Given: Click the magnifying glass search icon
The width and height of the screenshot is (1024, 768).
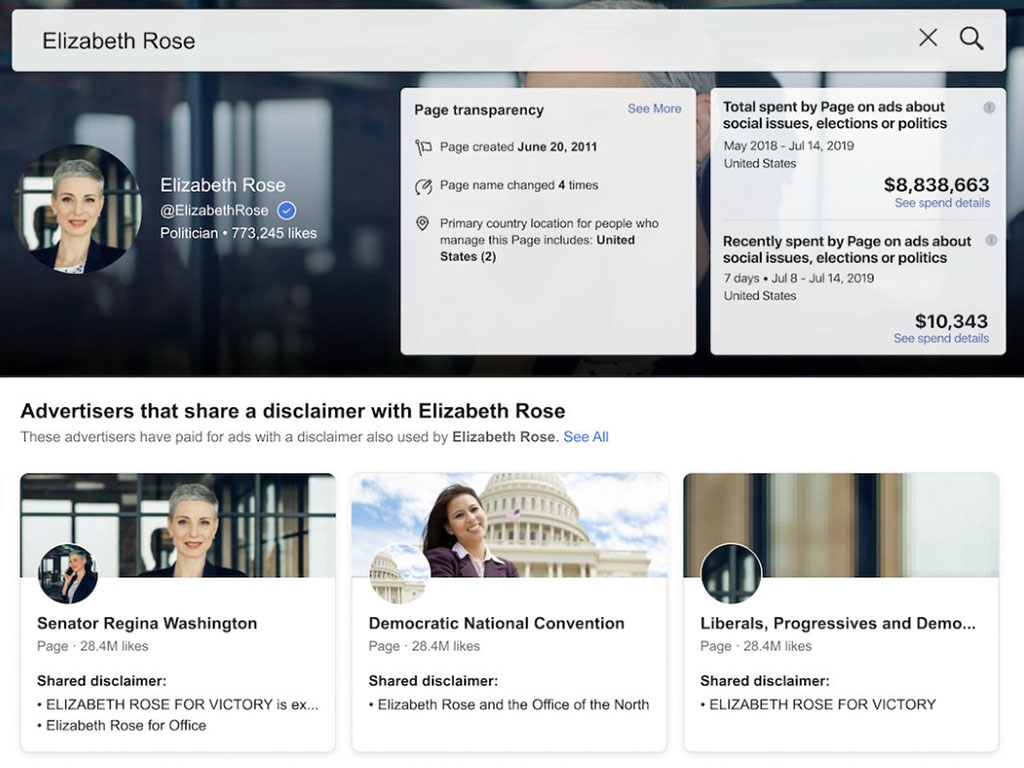Looking at the screenshot, I should (971, 38).
